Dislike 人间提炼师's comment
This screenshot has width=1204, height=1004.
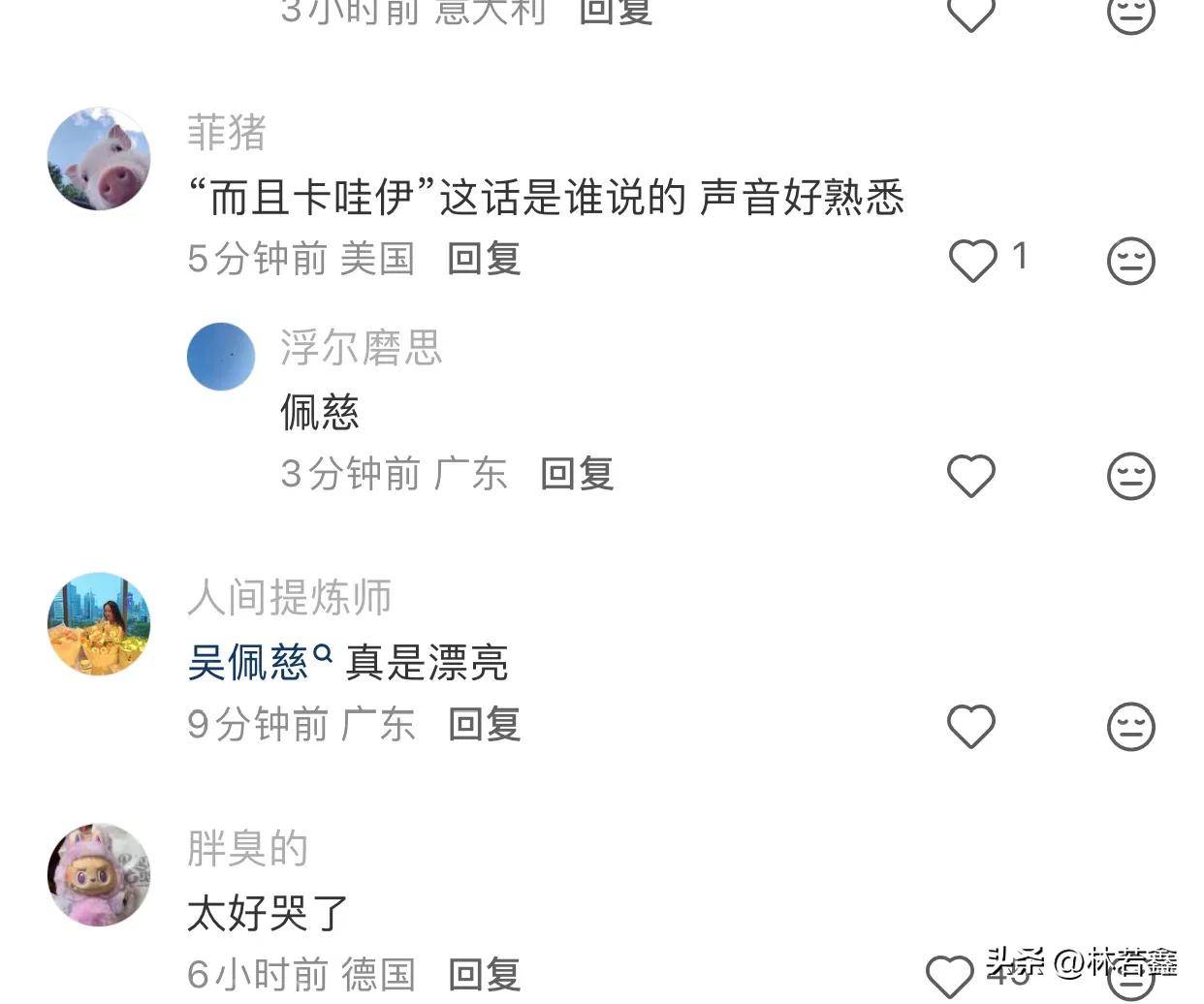click(x=1130, y=726)
